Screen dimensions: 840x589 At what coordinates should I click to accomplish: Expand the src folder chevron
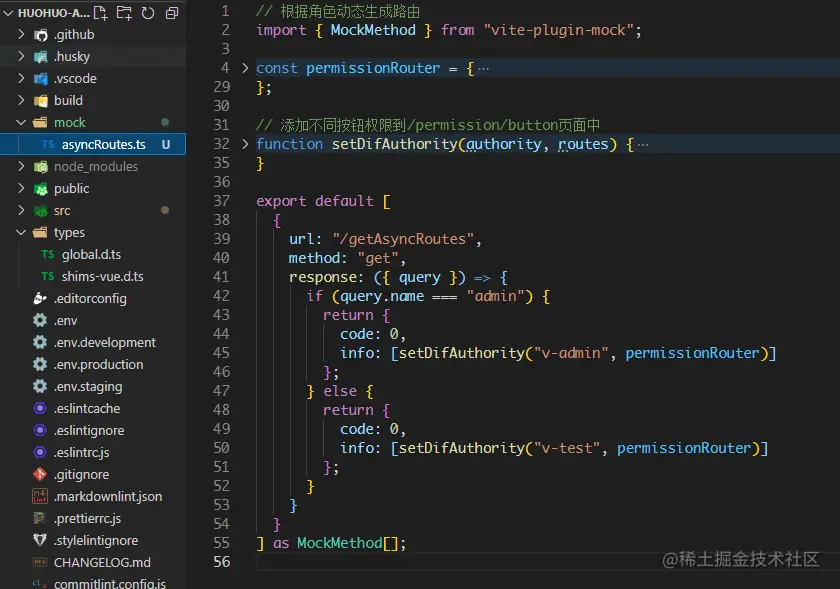pos(21,210)
